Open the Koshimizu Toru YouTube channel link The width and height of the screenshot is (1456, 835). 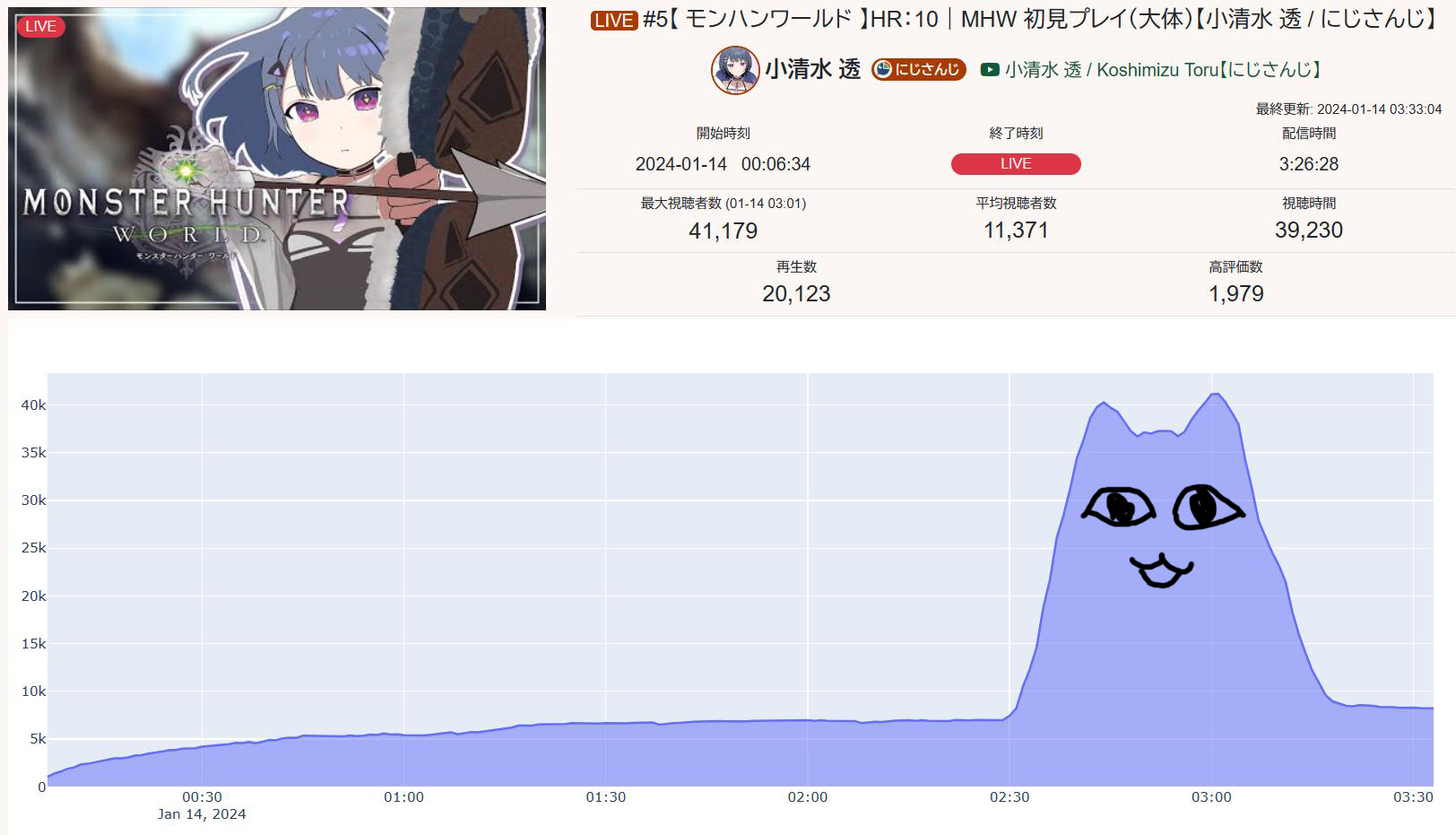[x=1163, y=70]
